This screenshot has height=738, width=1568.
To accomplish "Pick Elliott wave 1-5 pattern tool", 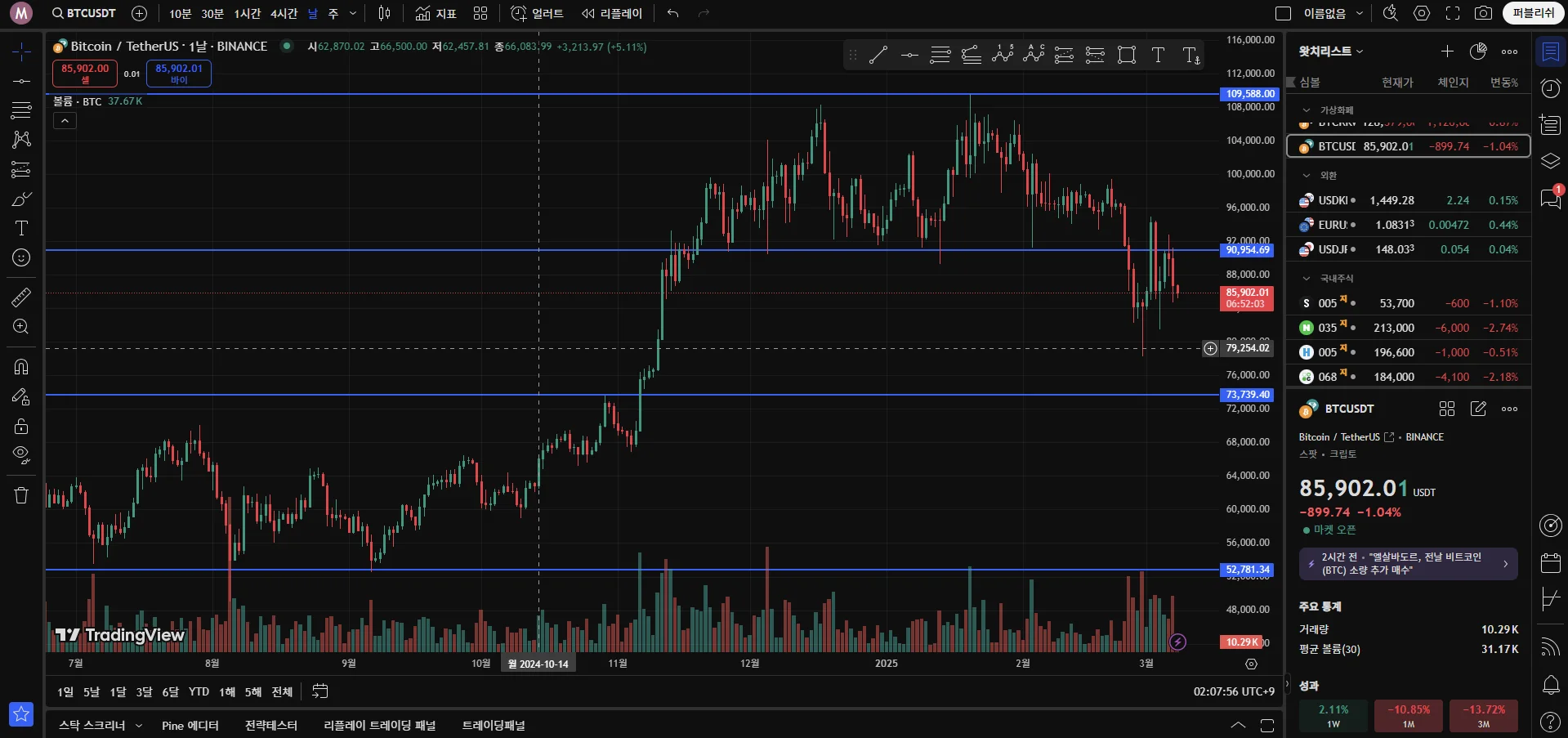I will (x=1003, y=56).
